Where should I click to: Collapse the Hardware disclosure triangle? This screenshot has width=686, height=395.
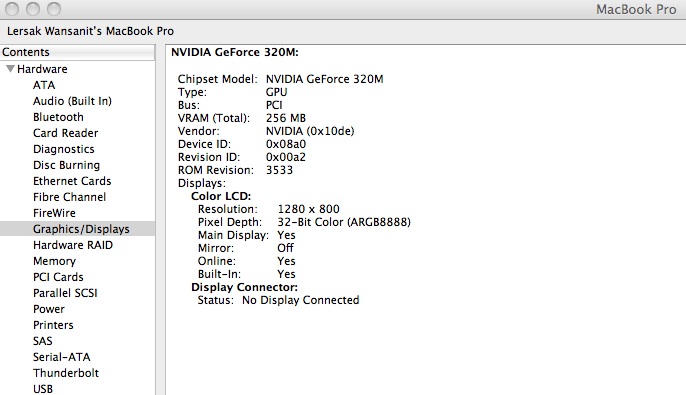pos(10,69)
